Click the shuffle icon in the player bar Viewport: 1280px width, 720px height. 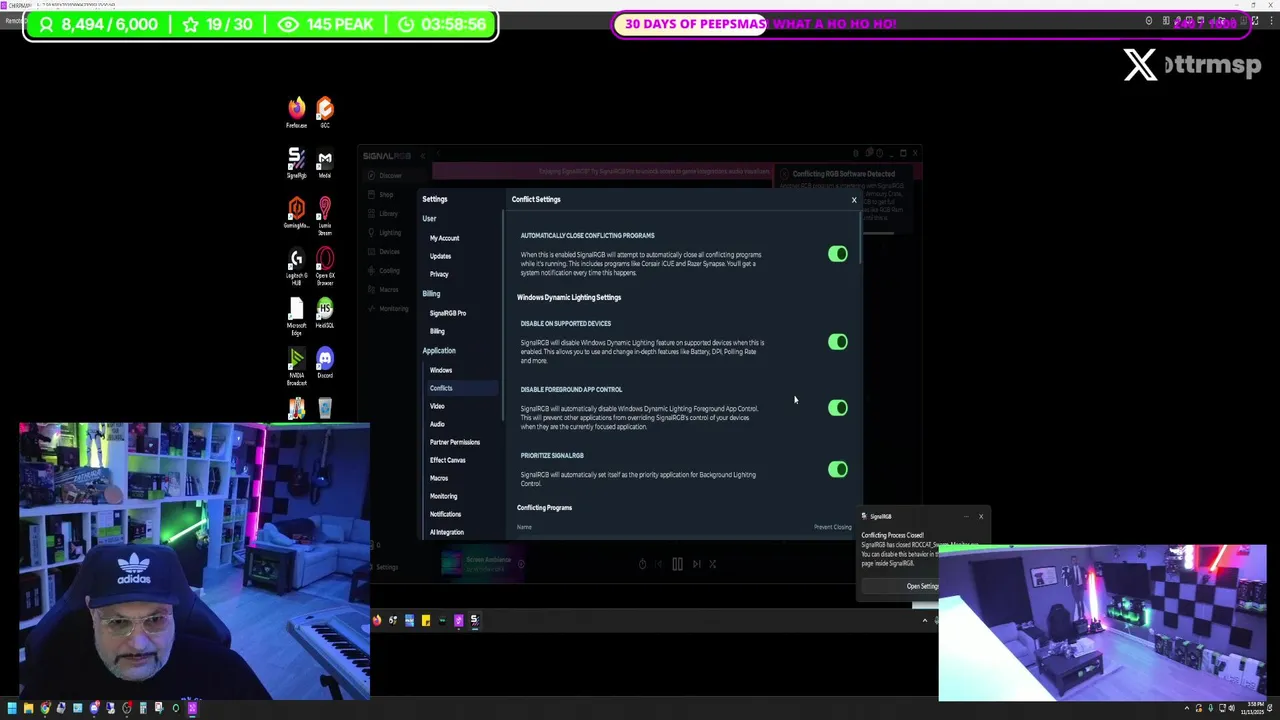(712, 564)
